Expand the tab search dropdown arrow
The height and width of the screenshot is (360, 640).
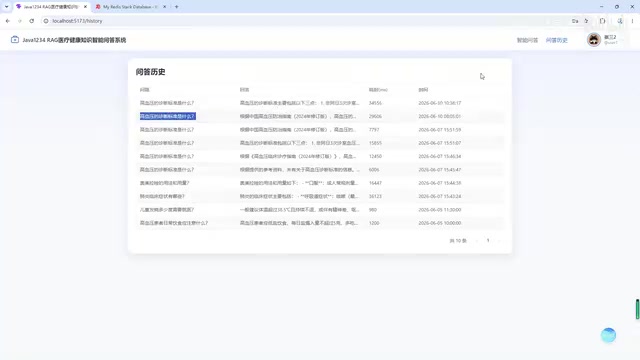7,7
